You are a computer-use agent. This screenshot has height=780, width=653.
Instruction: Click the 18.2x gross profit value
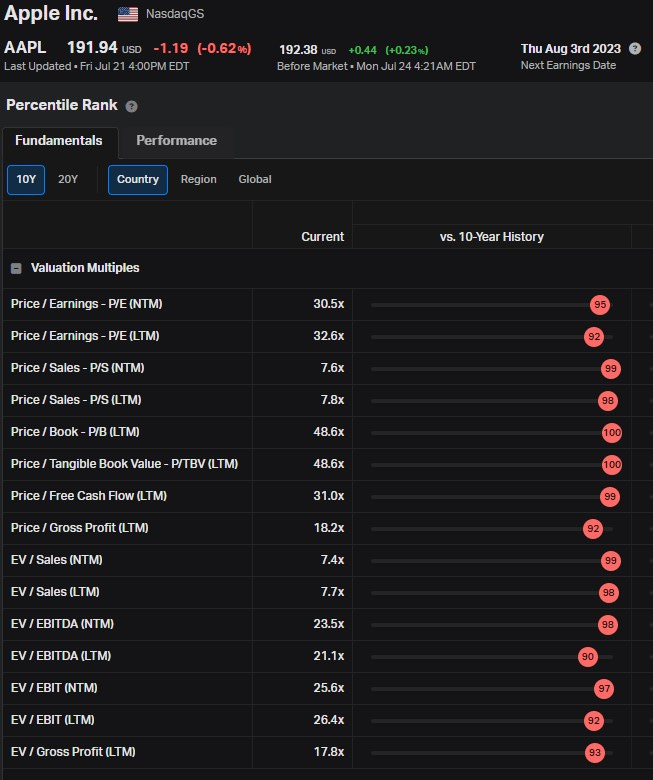pyautogui.click(x=329, y=528)
